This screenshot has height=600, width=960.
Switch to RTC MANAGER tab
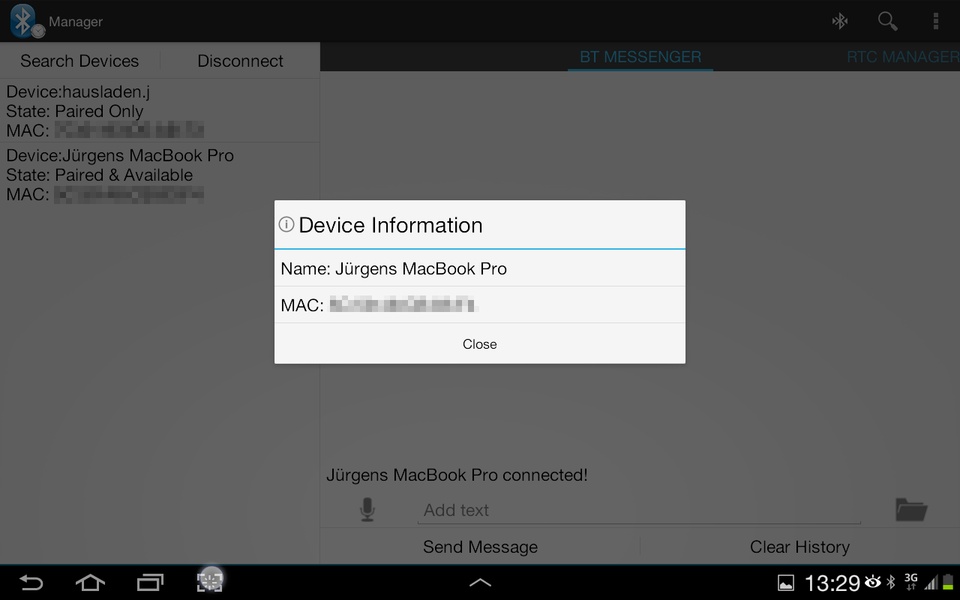tap(903, 57)
